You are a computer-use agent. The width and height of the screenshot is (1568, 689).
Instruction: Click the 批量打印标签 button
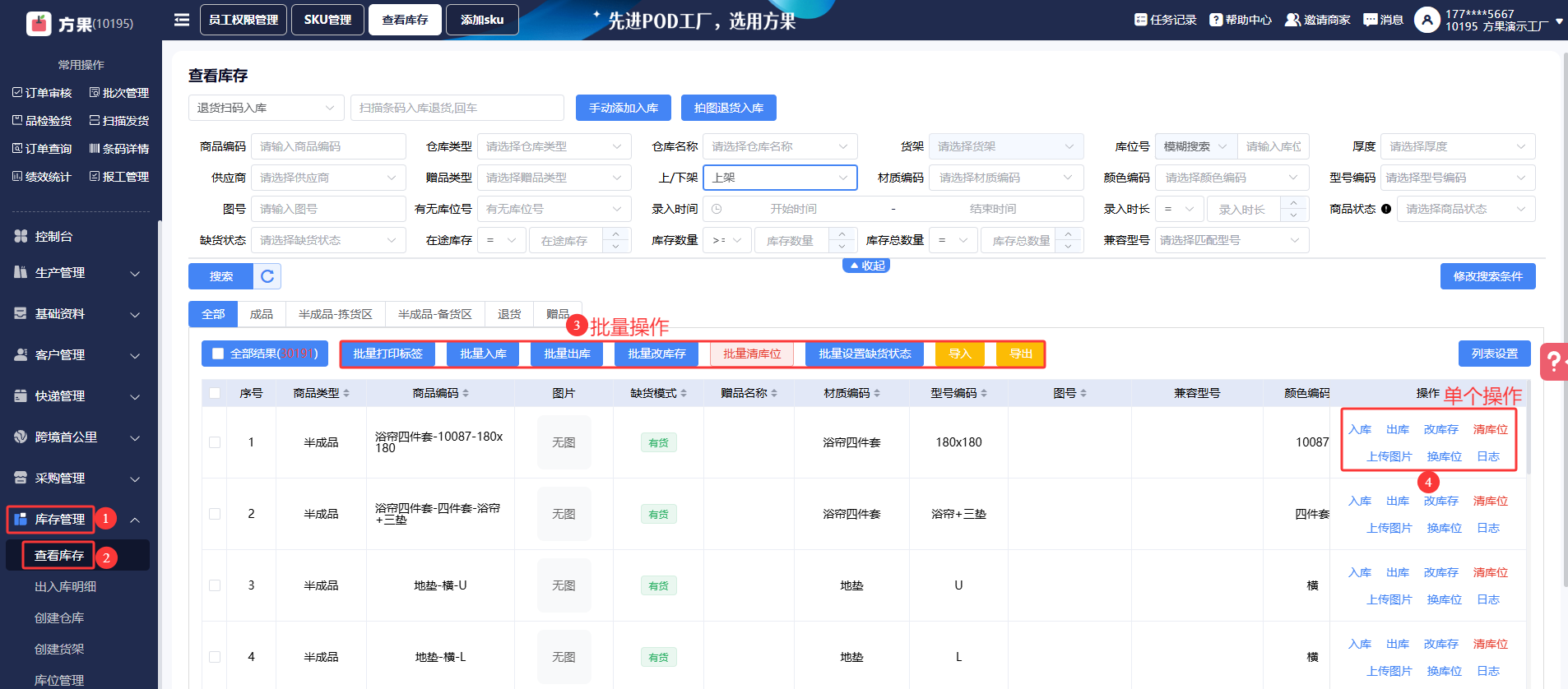coord(387,354)
